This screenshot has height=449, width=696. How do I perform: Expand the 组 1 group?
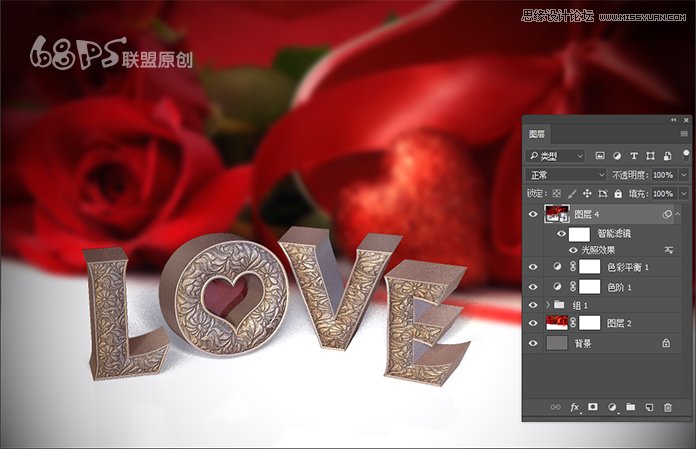pos(548,305)
